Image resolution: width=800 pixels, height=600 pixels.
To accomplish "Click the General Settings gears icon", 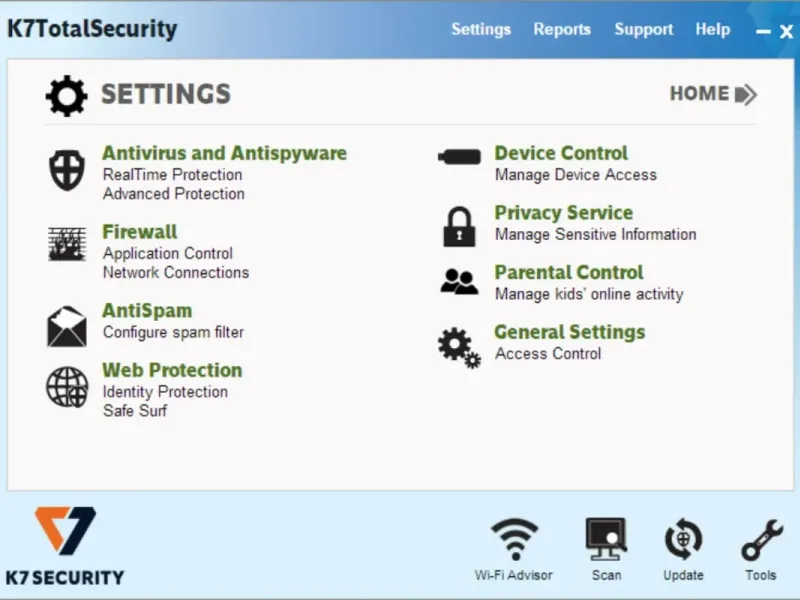I will [459, 347].
